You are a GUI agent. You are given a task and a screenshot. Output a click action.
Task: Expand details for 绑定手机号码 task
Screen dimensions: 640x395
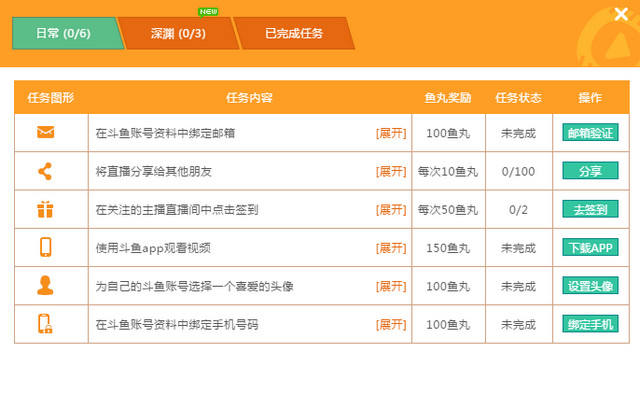point(391,325)
